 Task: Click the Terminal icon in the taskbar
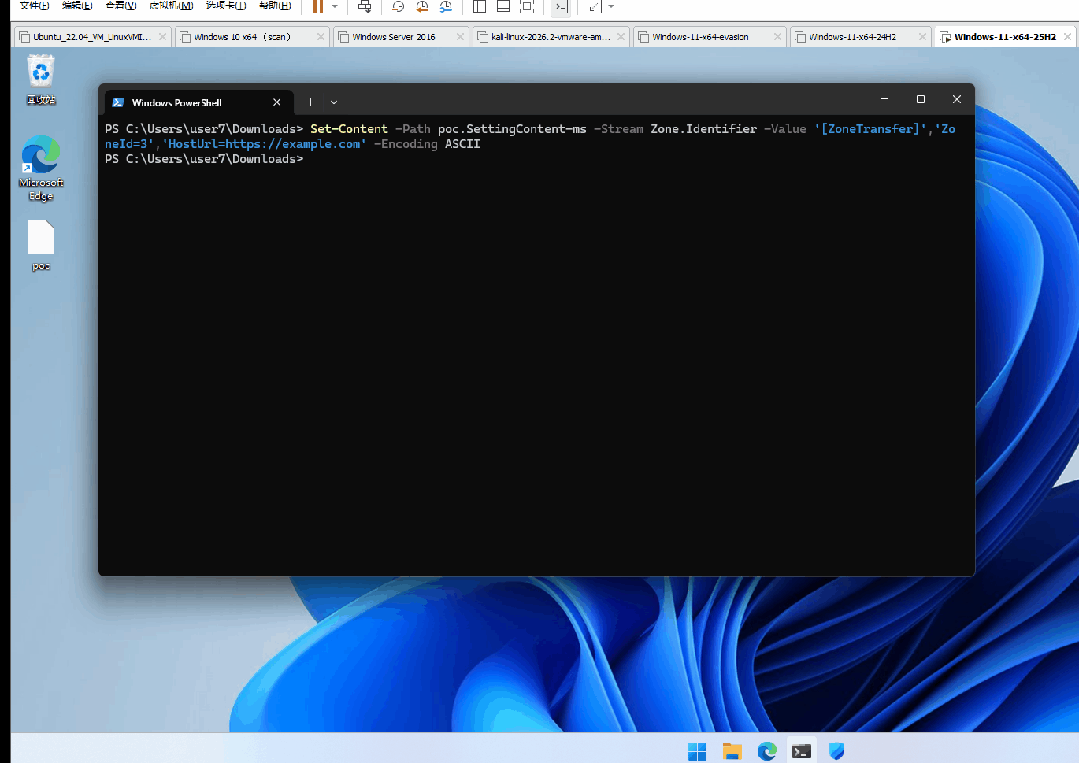click(x=802, y=751)
